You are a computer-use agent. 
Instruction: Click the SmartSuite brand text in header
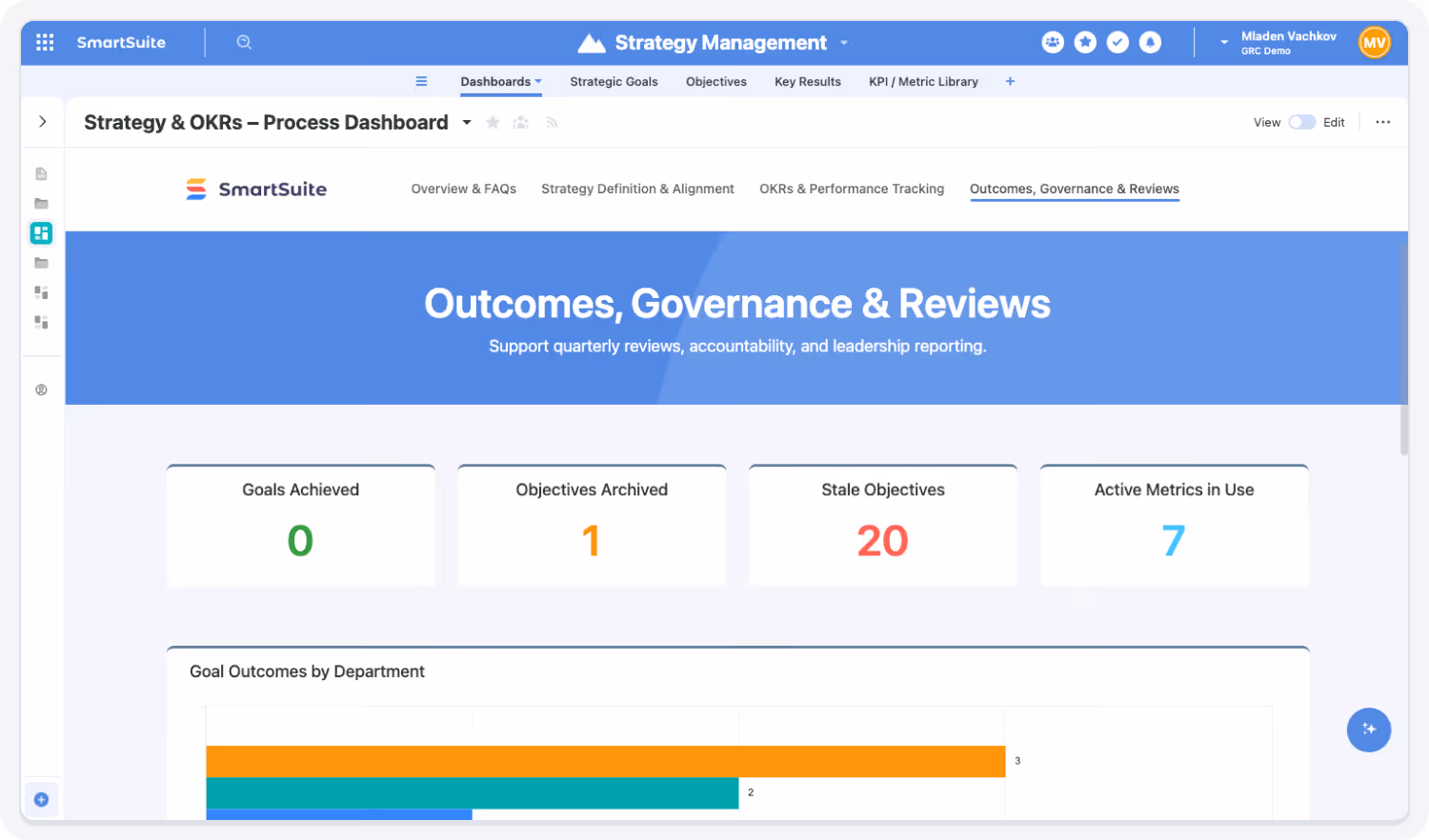[x=121, y=42]
